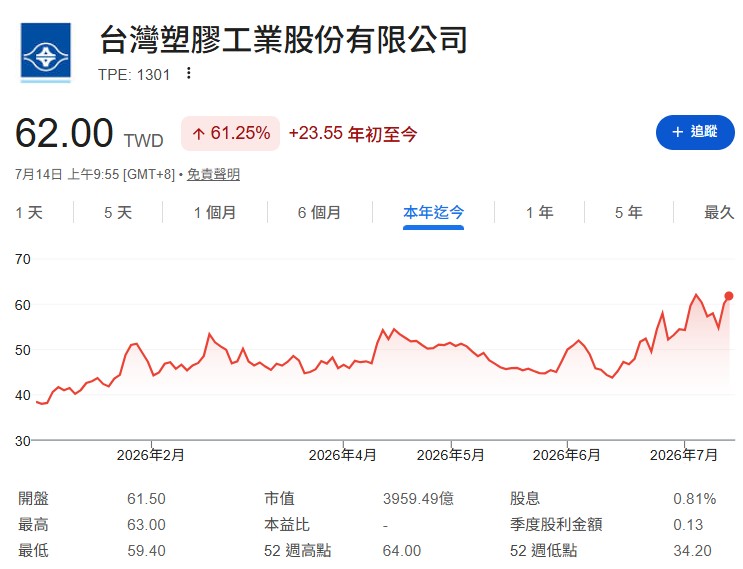This screenshot has height=569, width=743.
Task: Click the 股息 value 0.81%
Action: click(x=695, y=499)
